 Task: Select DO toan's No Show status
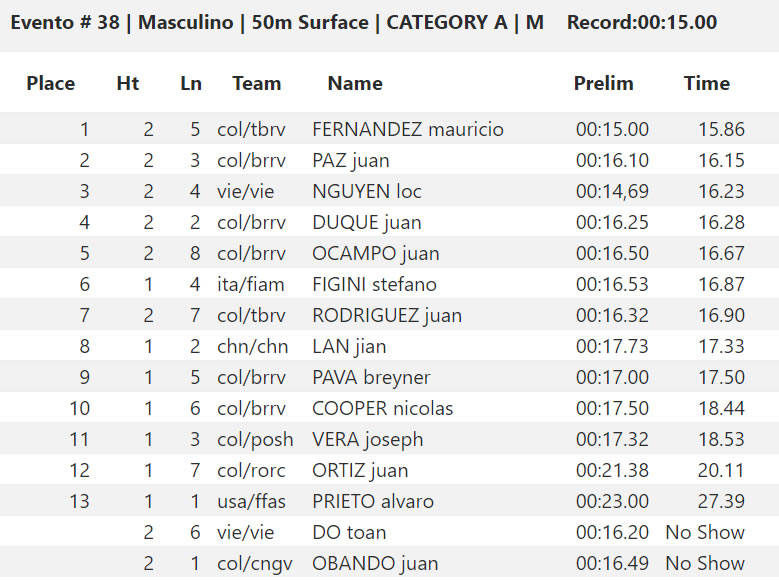[x=705, y=532]
